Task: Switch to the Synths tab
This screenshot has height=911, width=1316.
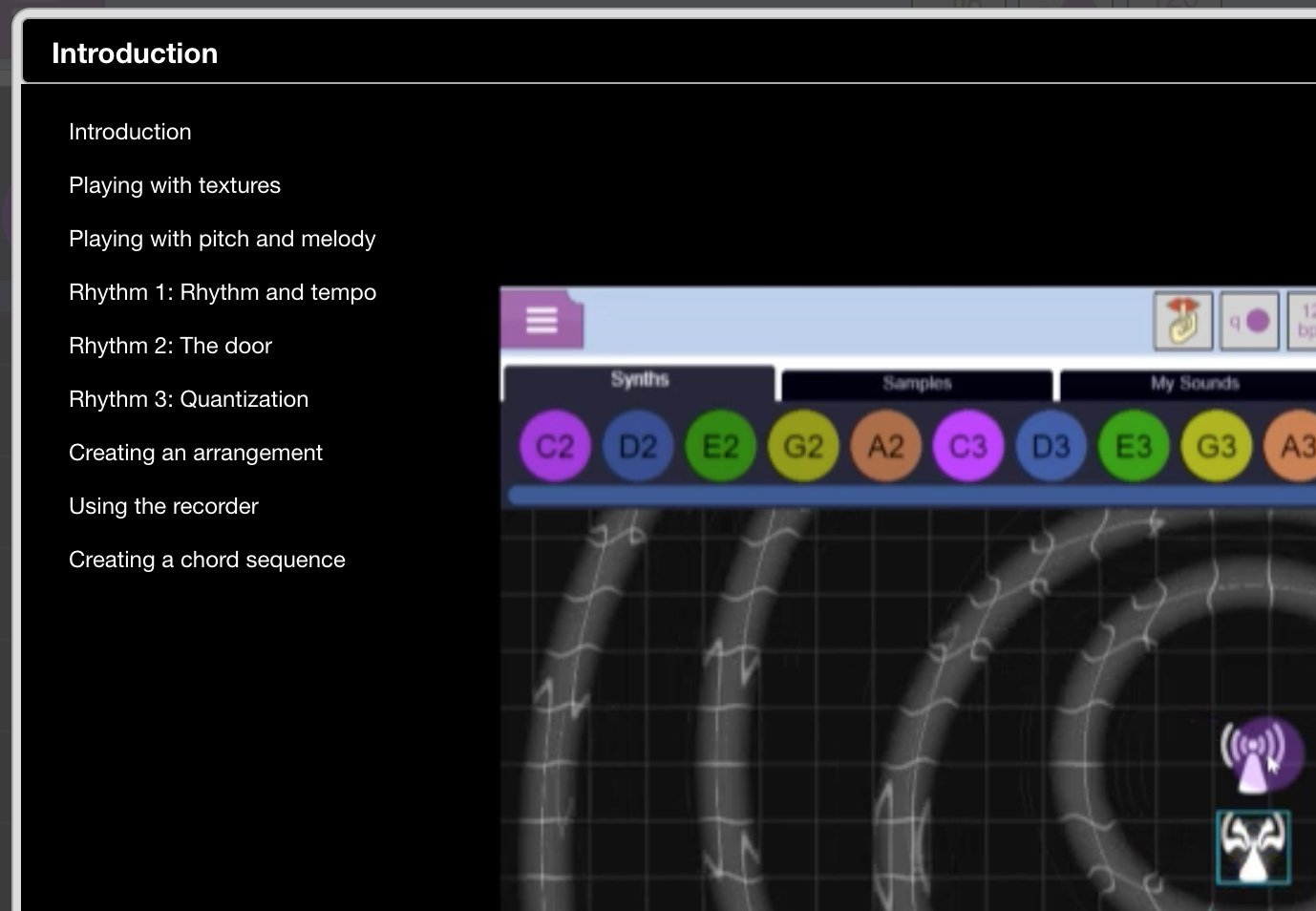Action: (639, 381)
